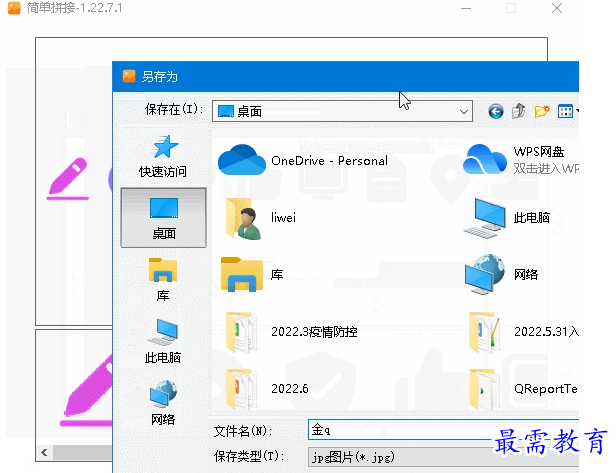This screenshot has height=473, width=616.
Task: Open the view menu icon
Action: click(x=566, y=112)
